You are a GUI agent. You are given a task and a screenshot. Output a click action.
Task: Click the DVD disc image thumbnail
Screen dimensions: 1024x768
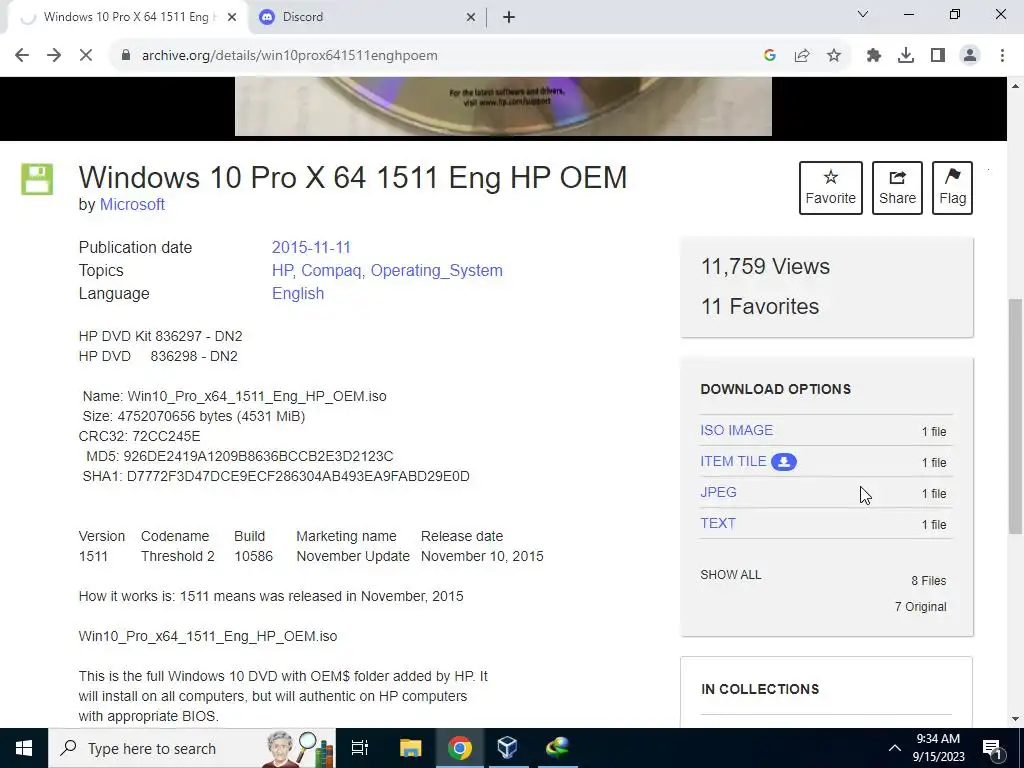pos(503,106)
